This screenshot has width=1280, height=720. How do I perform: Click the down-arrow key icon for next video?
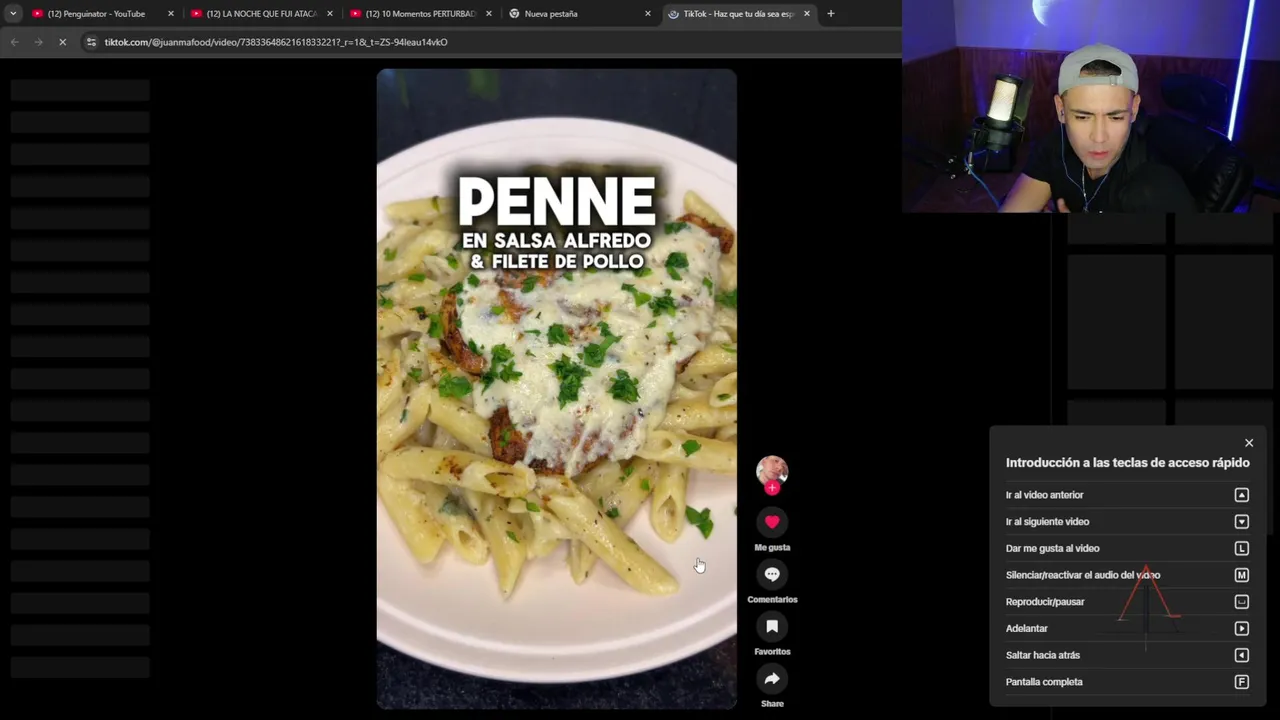(x=1241, y=522)
